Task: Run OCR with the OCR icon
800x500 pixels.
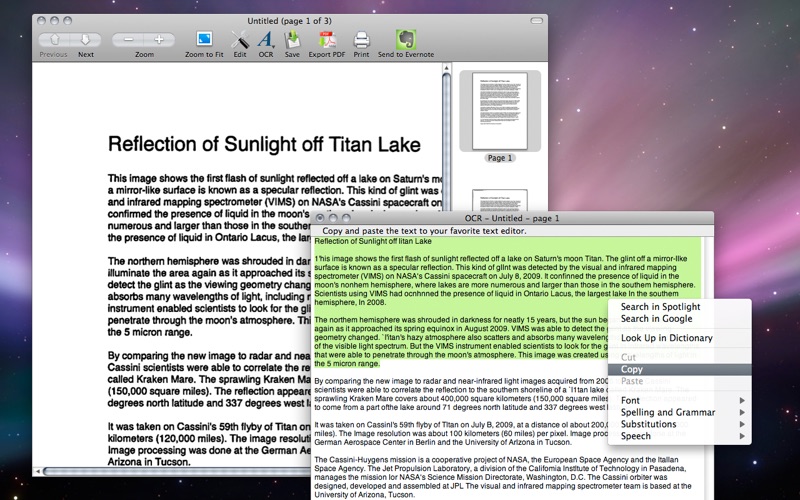Action: coord(266,39)
